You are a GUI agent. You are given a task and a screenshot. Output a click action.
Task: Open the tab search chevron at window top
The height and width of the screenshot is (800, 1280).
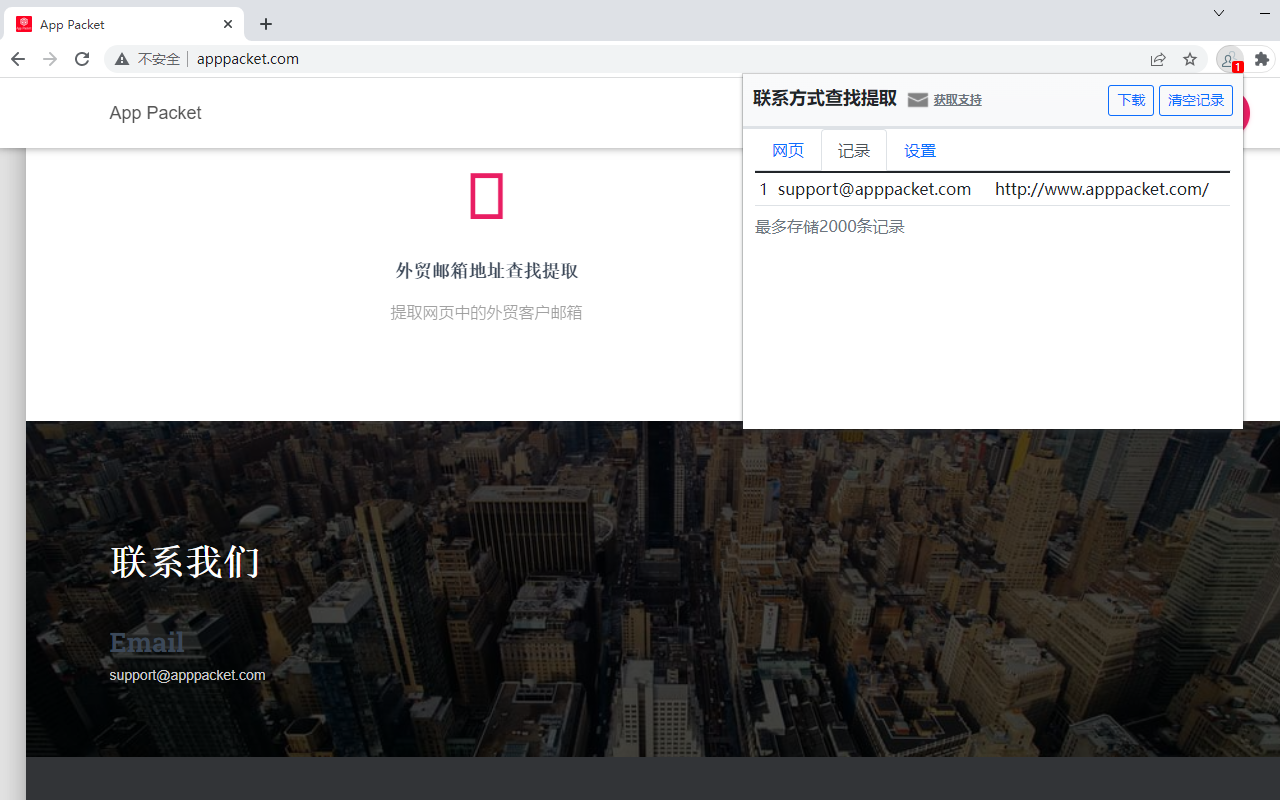click(x=1218, y=13)
